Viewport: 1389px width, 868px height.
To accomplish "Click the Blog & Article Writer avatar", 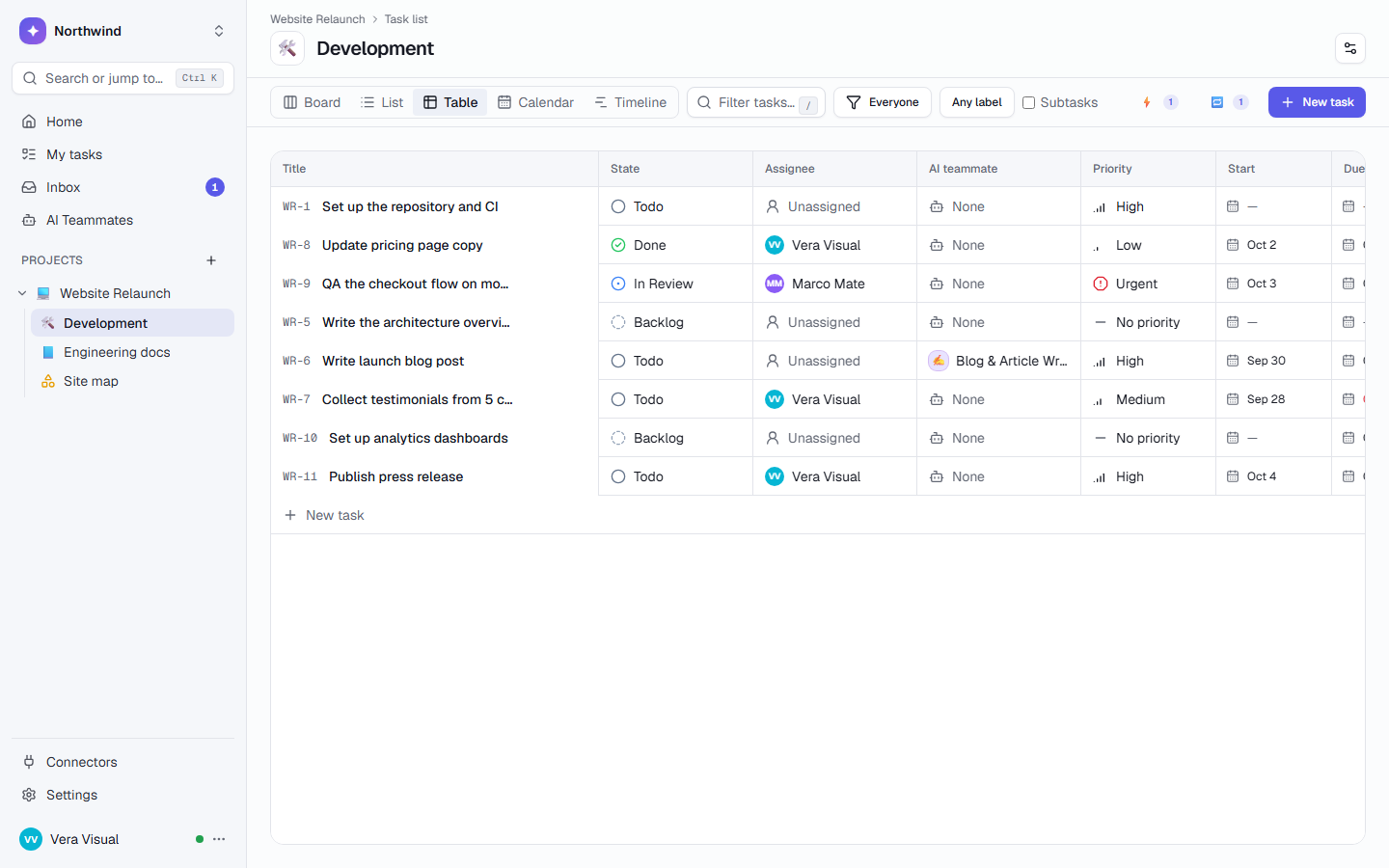I will coord(939,361).
